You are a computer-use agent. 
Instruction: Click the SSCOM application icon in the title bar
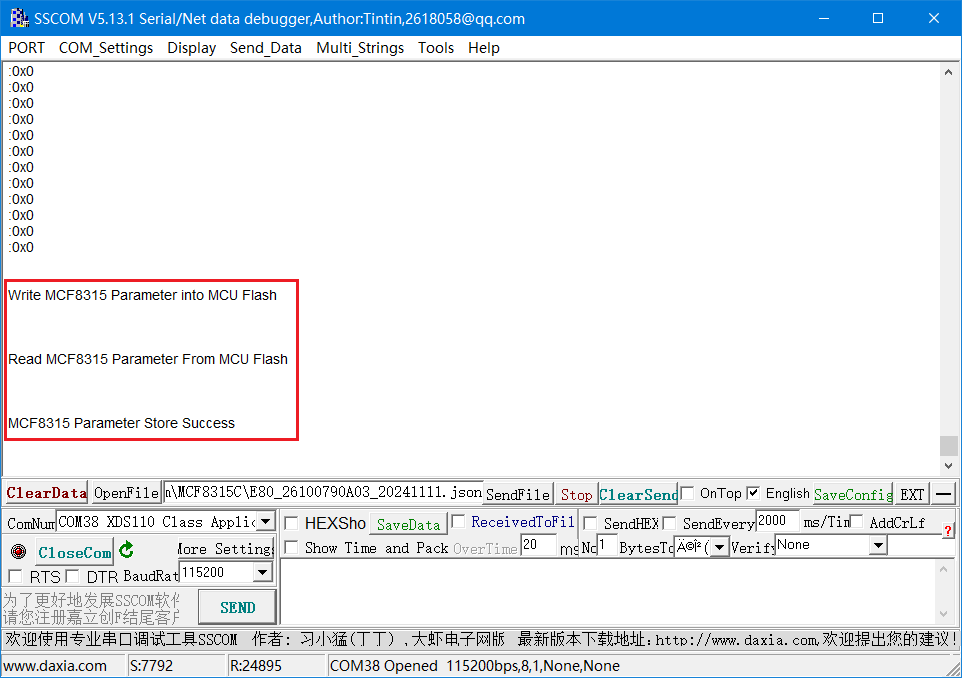coord(19,17)
